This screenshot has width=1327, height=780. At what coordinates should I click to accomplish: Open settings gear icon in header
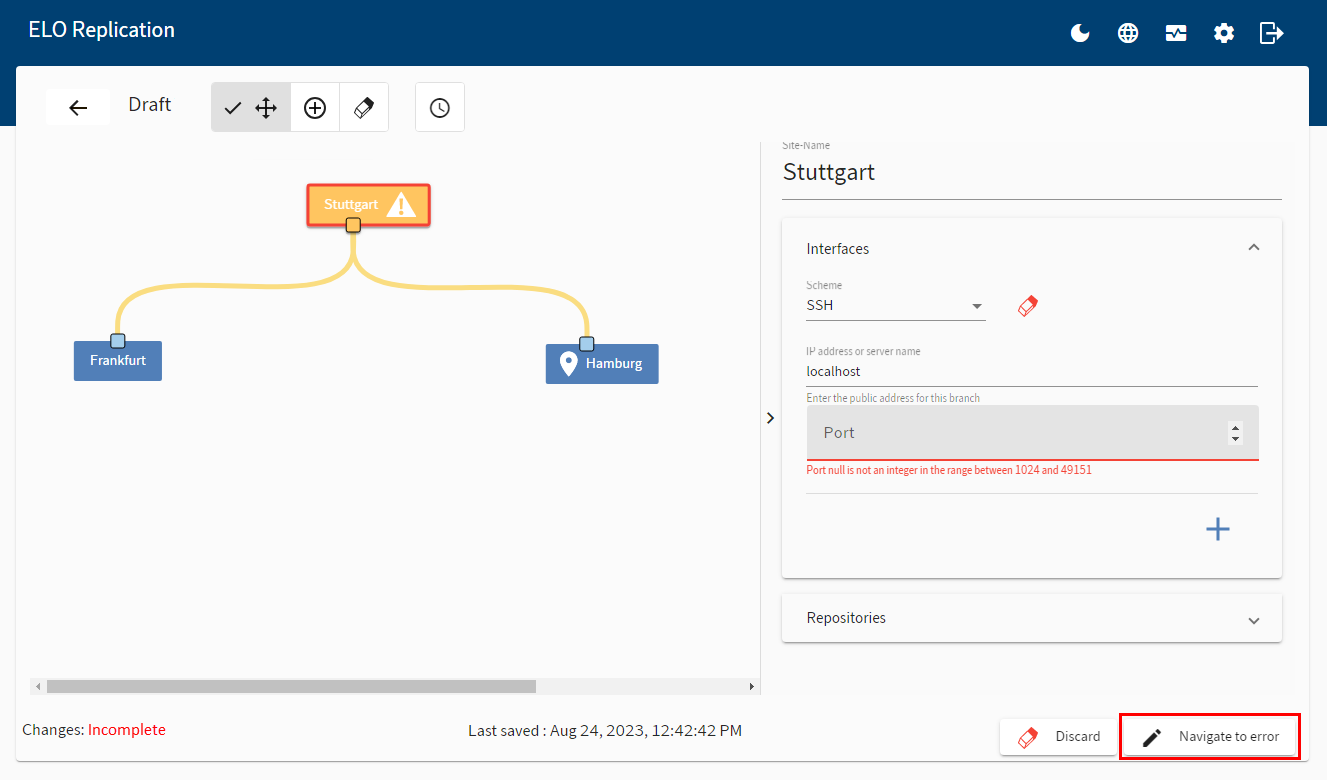point(1224,33)
